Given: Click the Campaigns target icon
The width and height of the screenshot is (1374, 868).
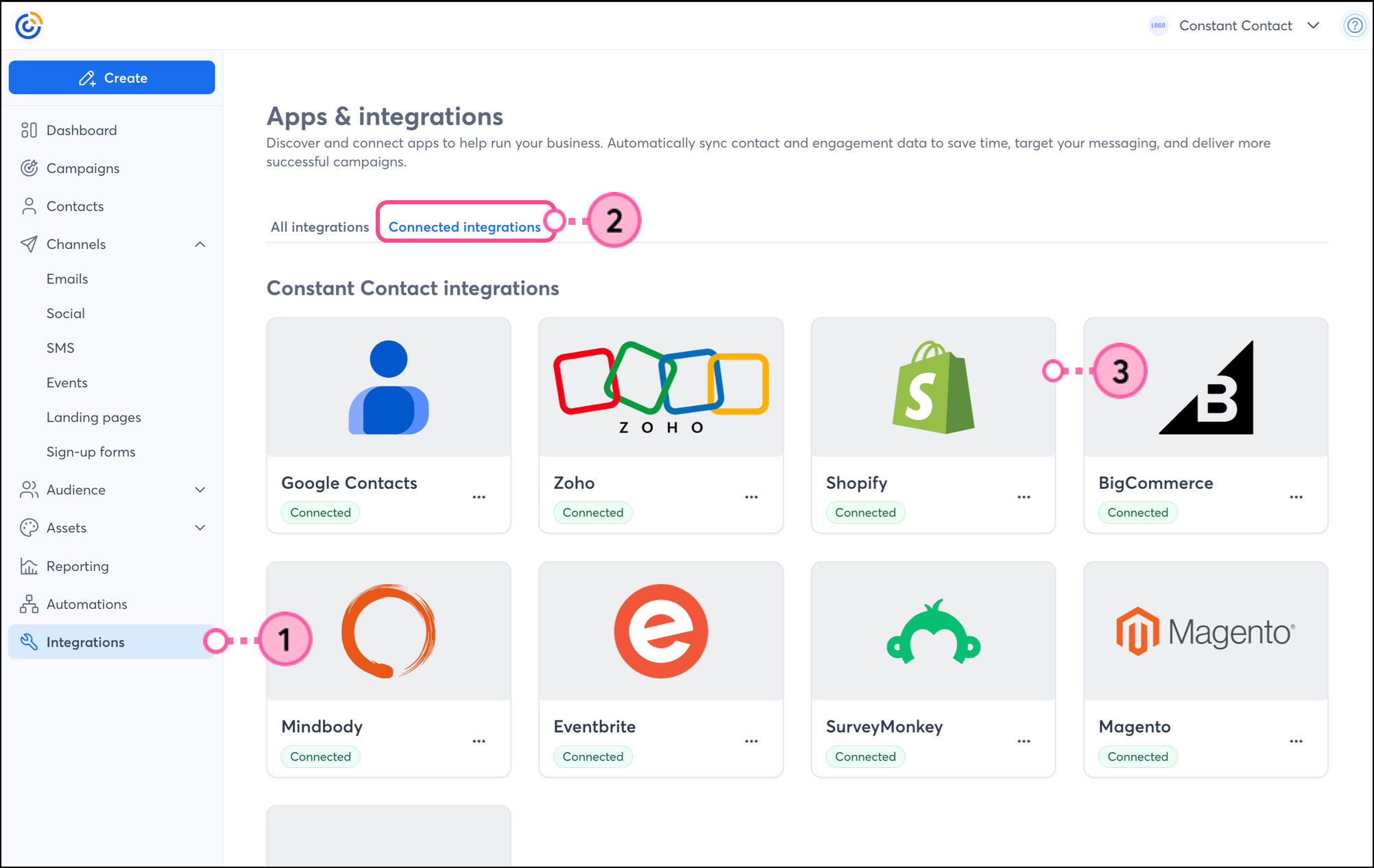Looking at the screenshot, I should 29,168.
